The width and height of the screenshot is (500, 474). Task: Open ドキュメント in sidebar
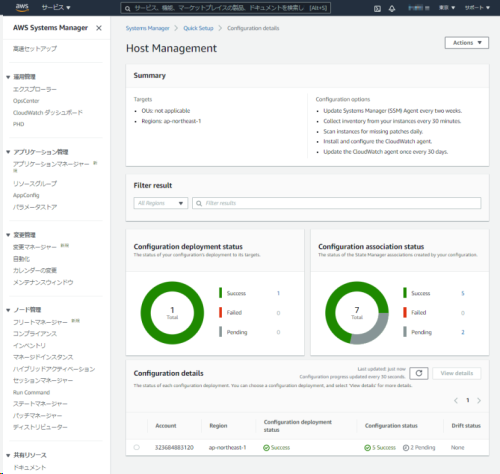coord(29,468)
